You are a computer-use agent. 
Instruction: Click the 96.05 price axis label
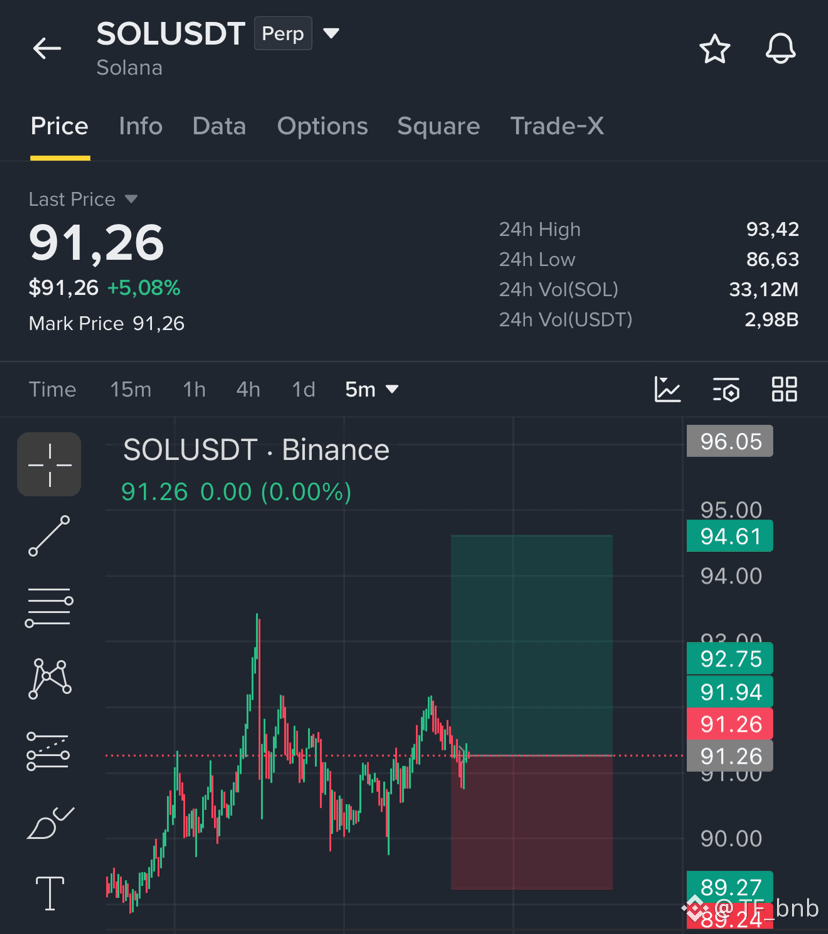coord(730,441)
